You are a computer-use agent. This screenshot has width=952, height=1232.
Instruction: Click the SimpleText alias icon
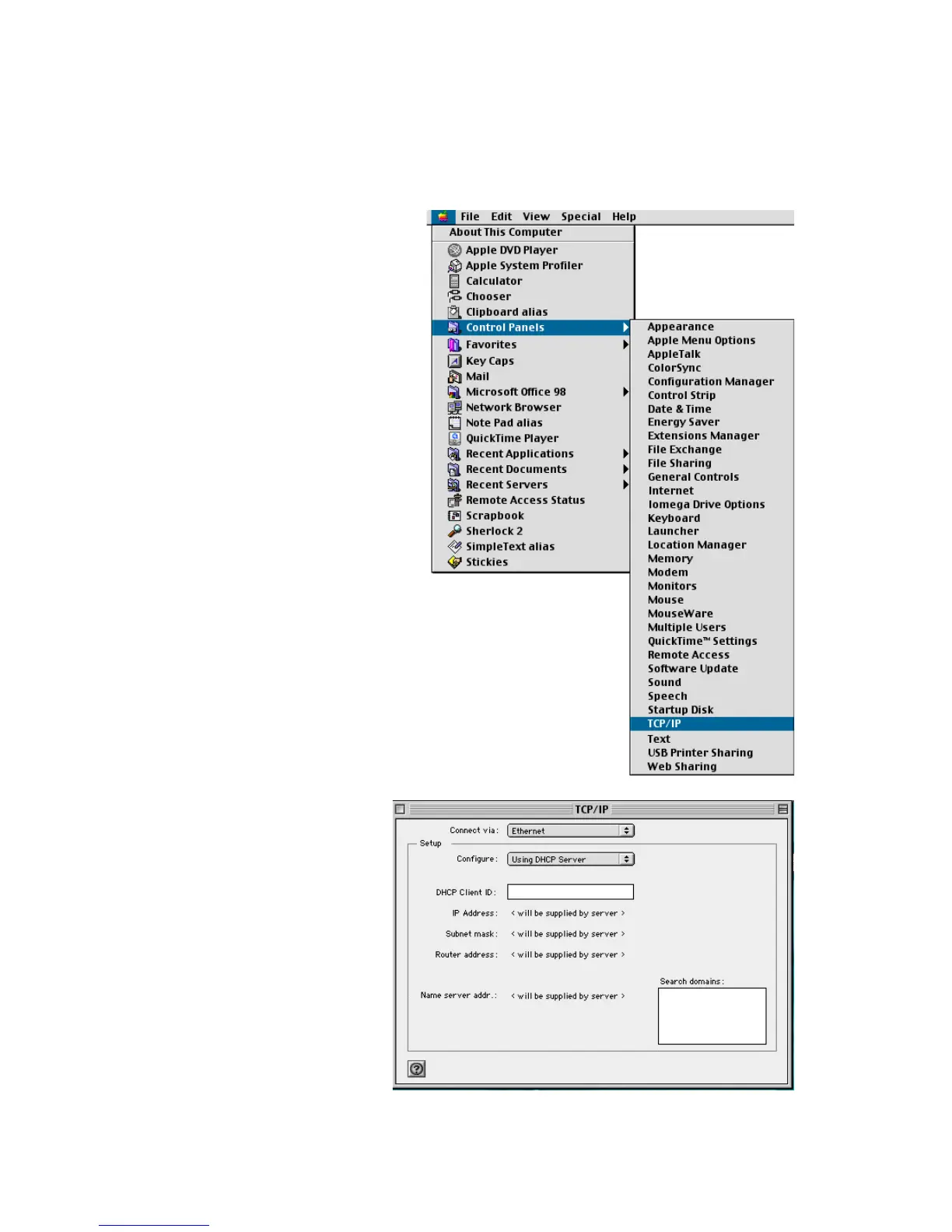(455, 547)
